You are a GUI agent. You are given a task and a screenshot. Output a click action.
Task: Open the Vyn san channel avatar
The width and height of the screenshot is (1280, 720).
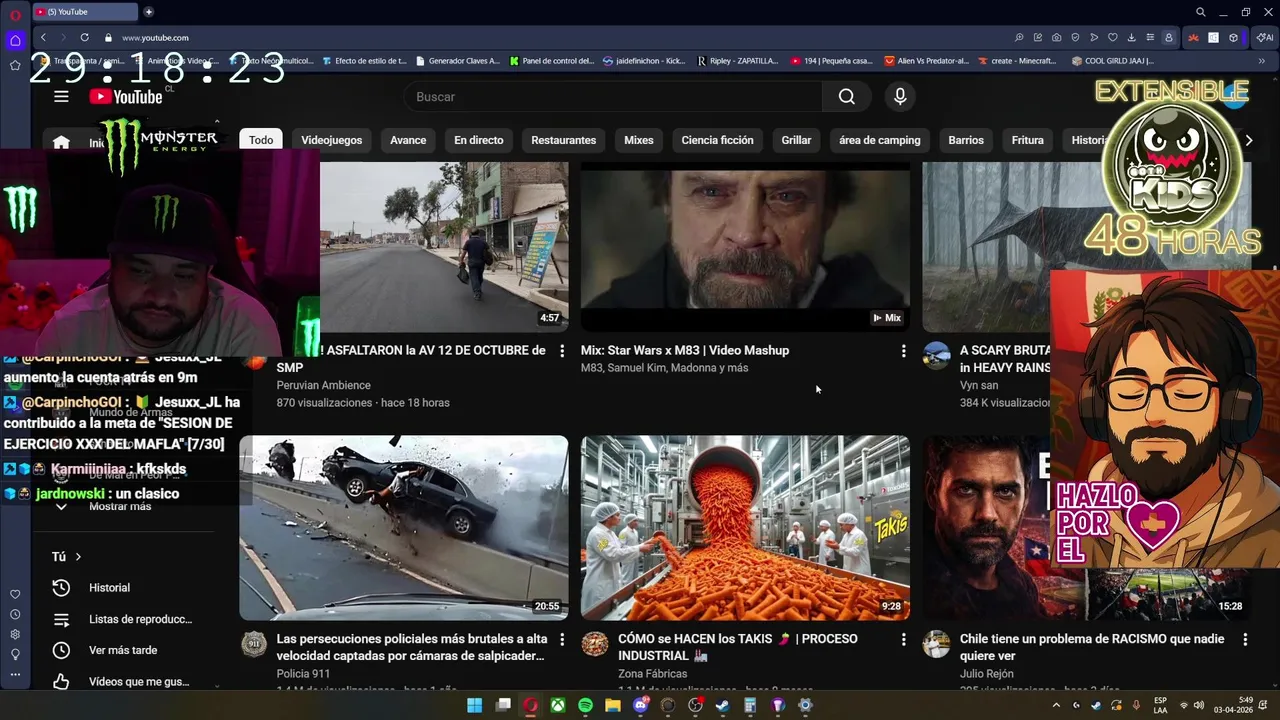coord(936,356)
